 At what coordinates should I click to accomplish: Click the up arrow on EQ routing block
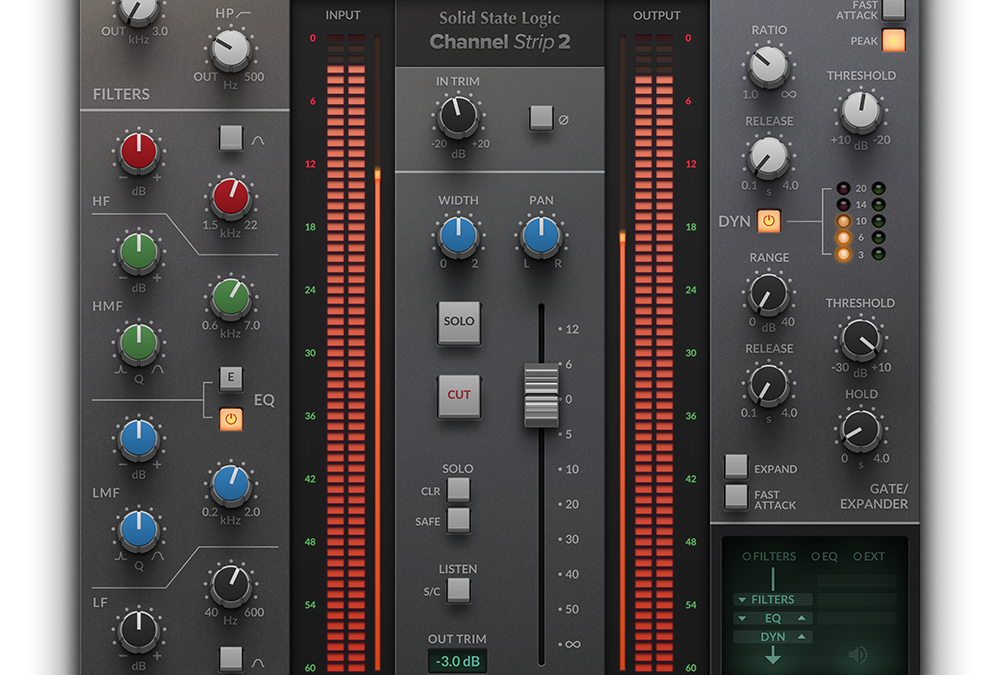pos(801,618)
